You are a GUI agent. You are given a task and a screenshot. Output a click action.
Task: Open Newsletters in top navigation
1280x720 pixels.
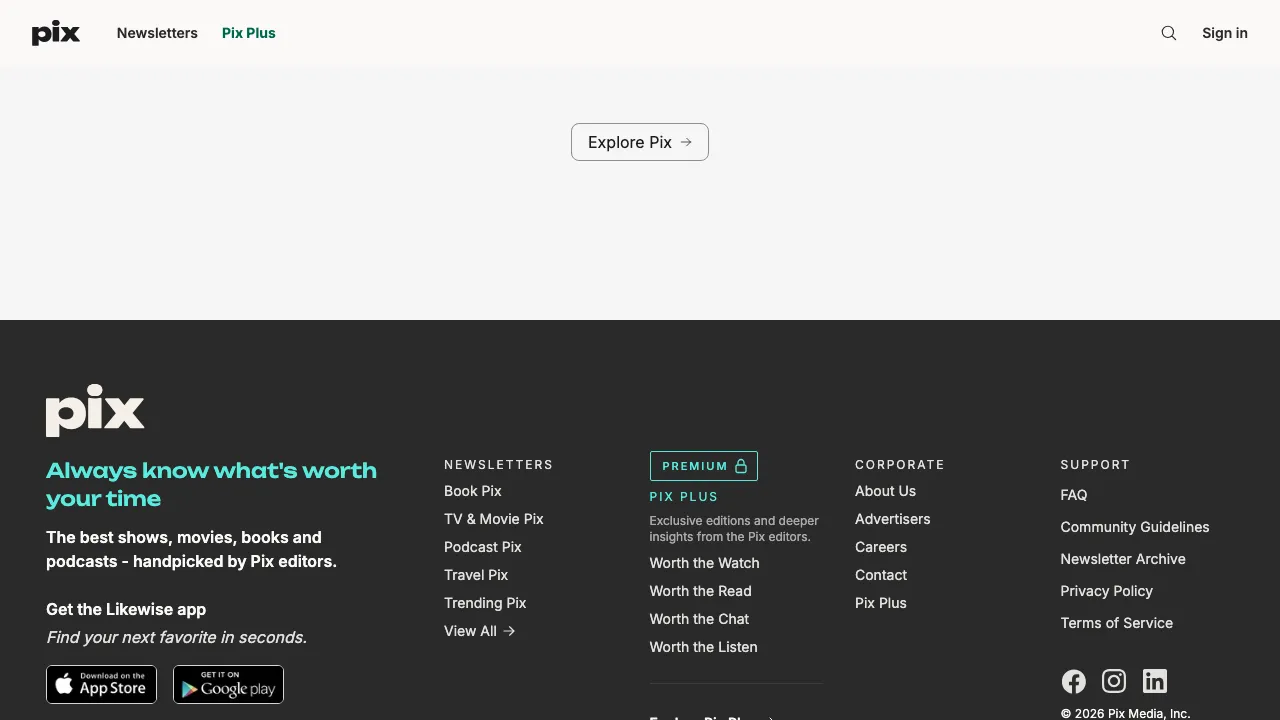157,33
